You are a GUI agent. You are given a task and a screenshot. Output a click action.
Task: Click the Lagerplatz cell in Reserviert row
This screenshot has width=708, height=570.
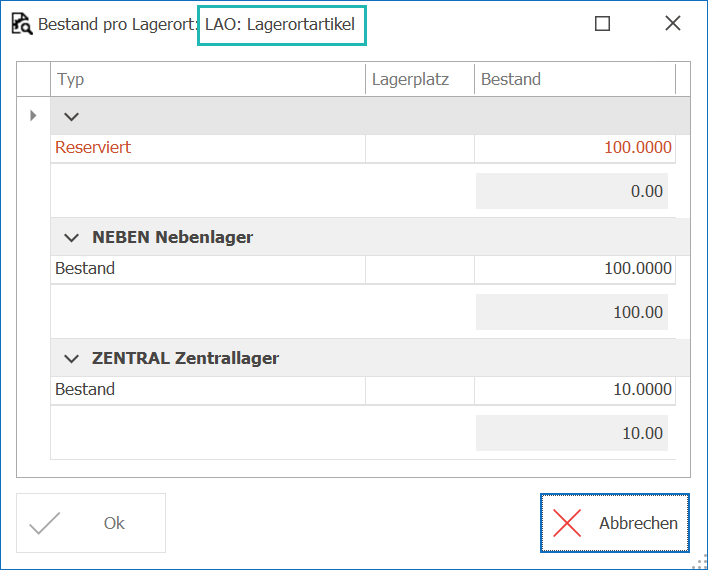tap(420, 148)
